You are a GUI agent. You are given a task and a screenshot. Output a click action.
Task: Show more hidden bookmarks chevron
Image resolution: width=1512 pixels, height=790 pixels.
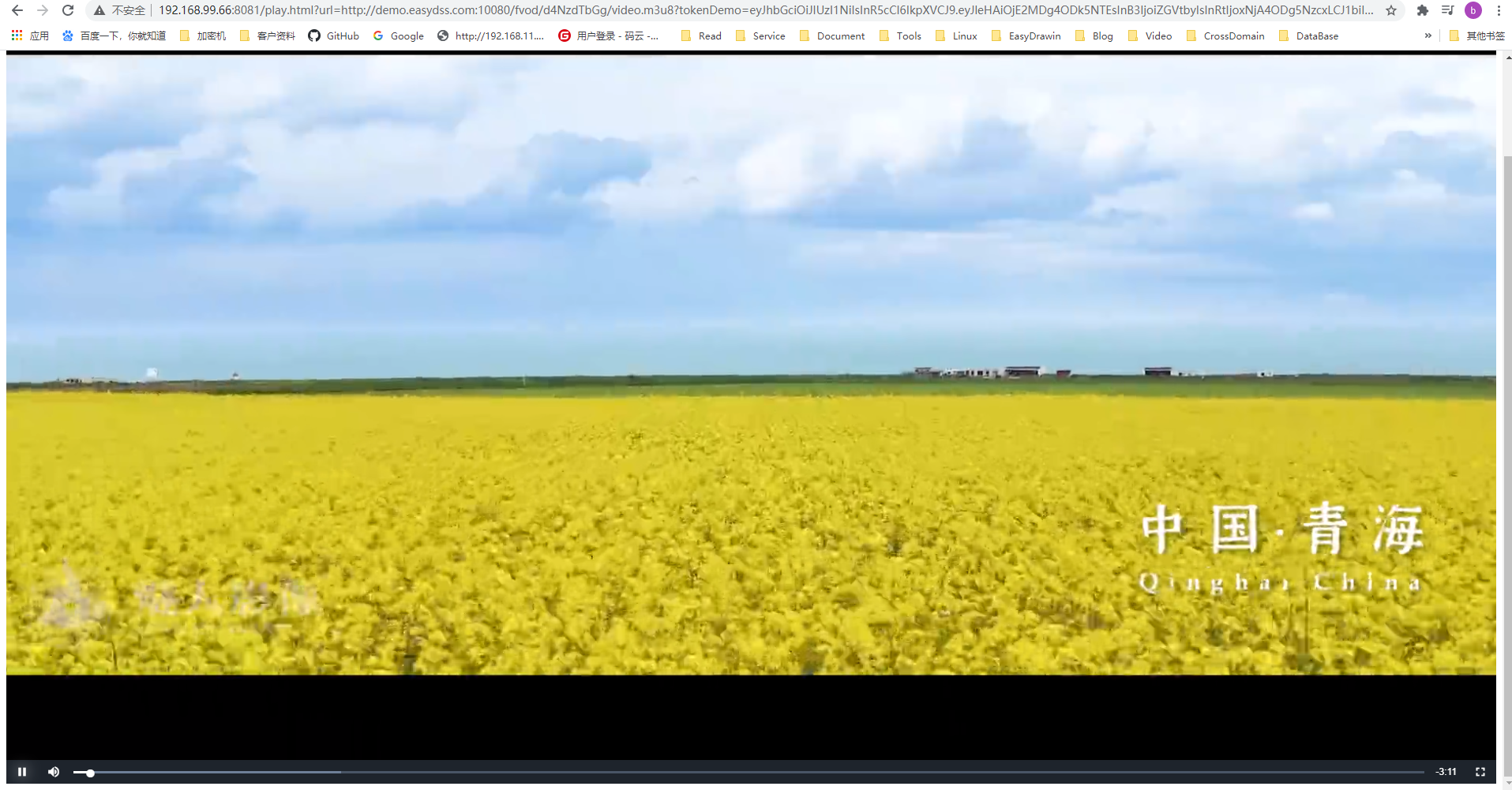pos(1428,36)
